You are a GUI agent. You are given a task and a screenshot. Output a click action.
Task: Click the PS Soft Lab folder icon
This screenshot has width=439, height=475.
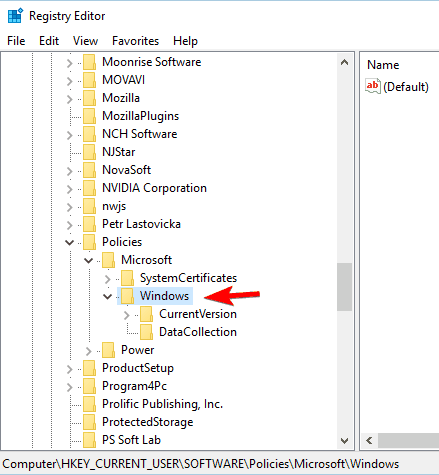pos(89,440)
